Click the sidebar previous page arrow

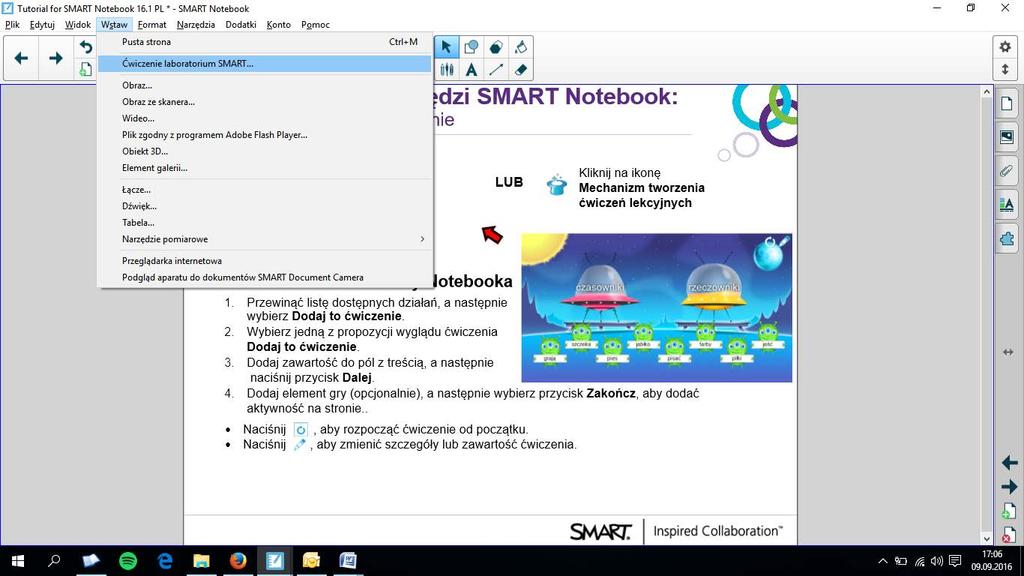tap(1009, 463)
